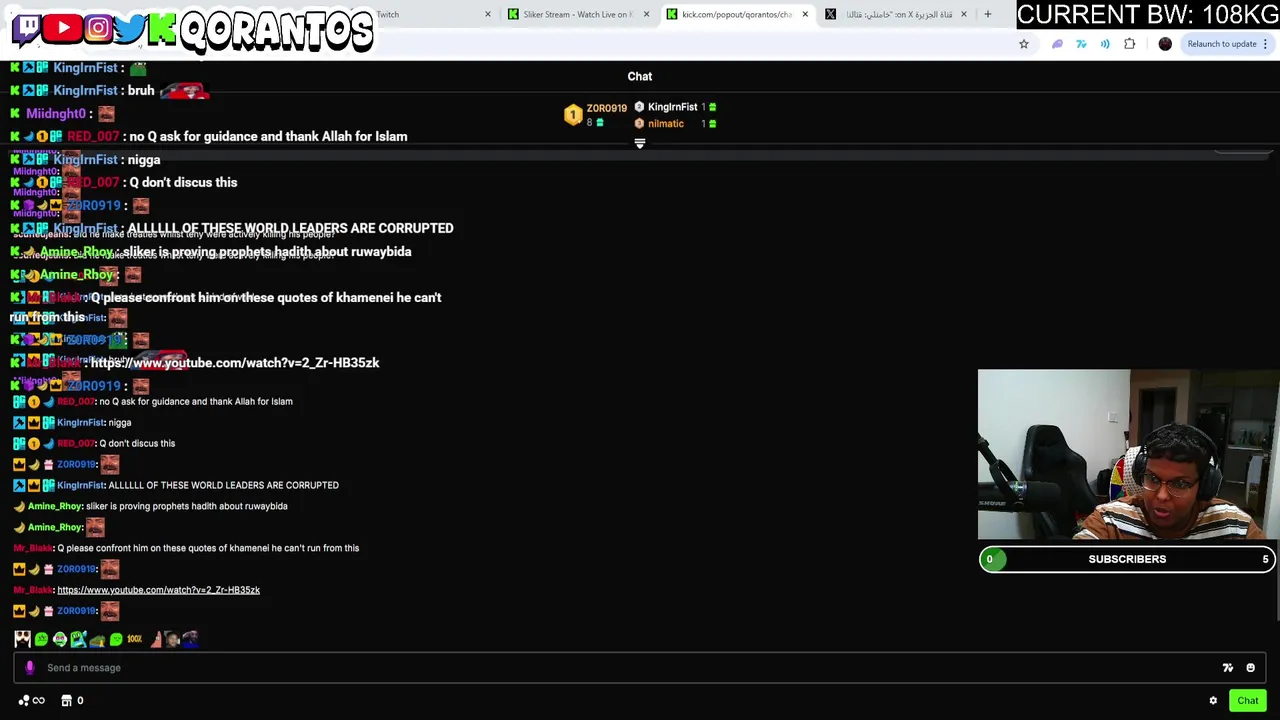Image resolution: width=1280 pixels, height=720 pixels.
Task: Click the Kick logo in overlay banner
Action: click(162, 28)
